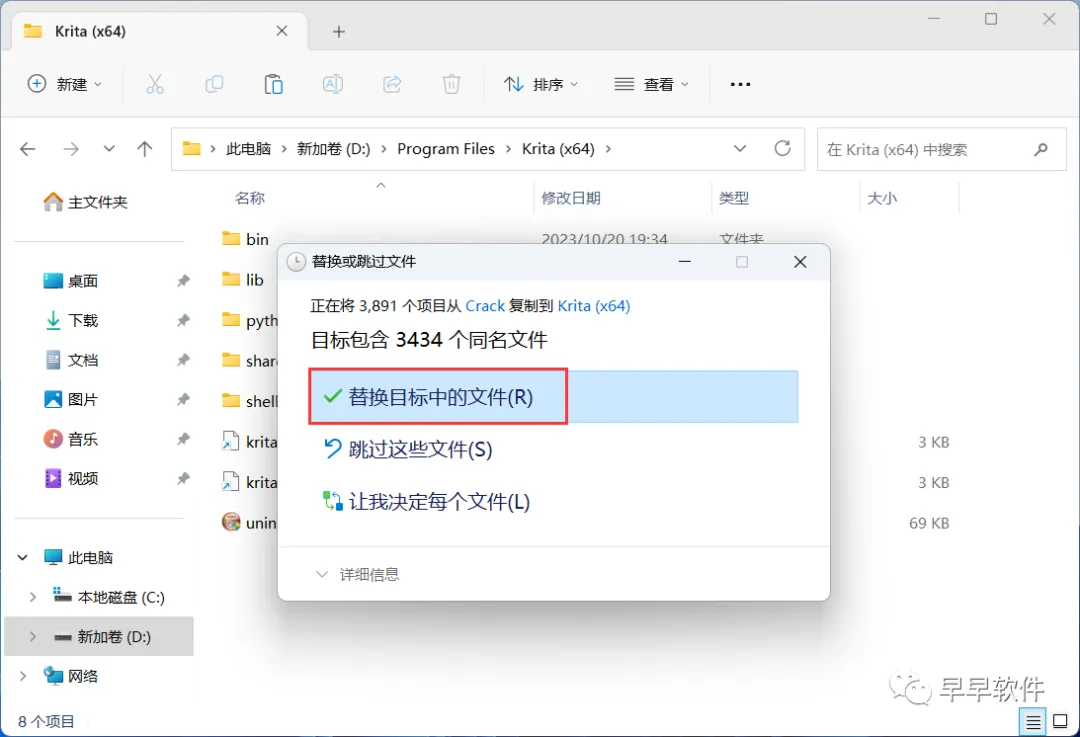
Task: Click the Copy icon in toolbar
Action: [x=214, y=84]
